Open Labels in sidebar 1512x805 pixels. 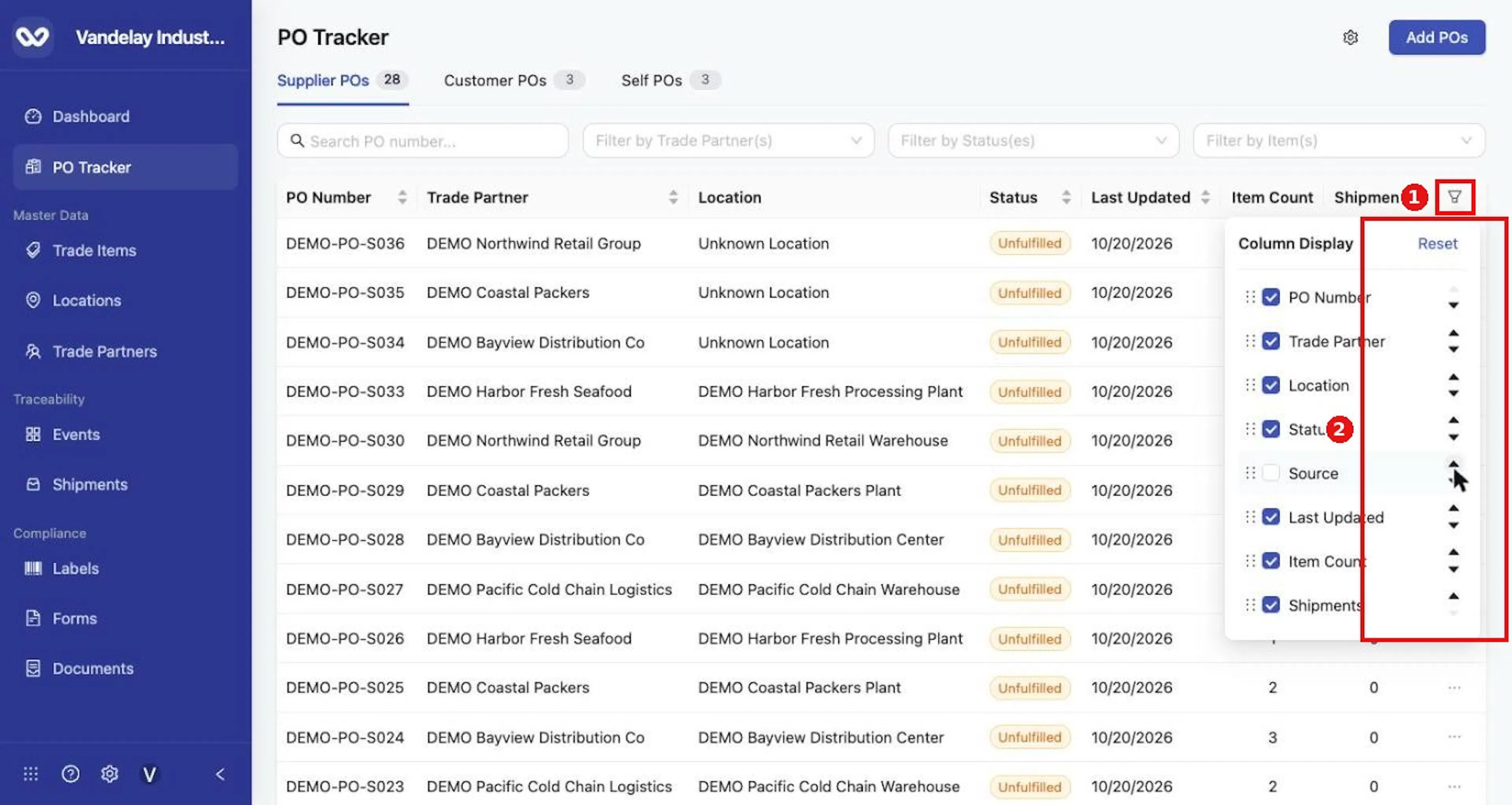pos(125,568)
